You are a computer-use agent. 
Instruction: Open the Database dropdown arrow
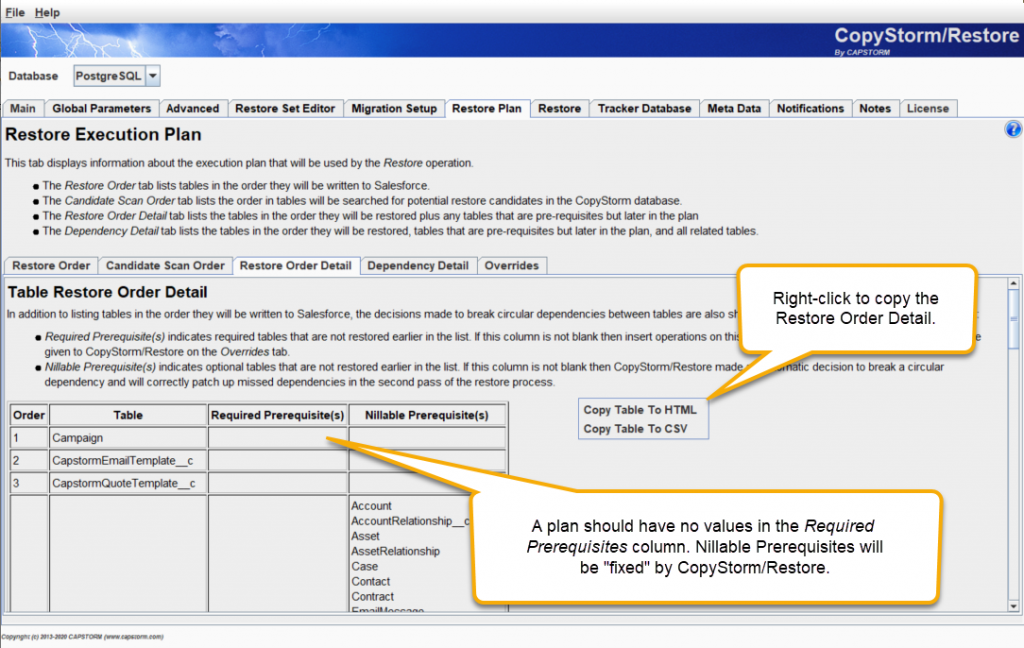coord(152,76)
